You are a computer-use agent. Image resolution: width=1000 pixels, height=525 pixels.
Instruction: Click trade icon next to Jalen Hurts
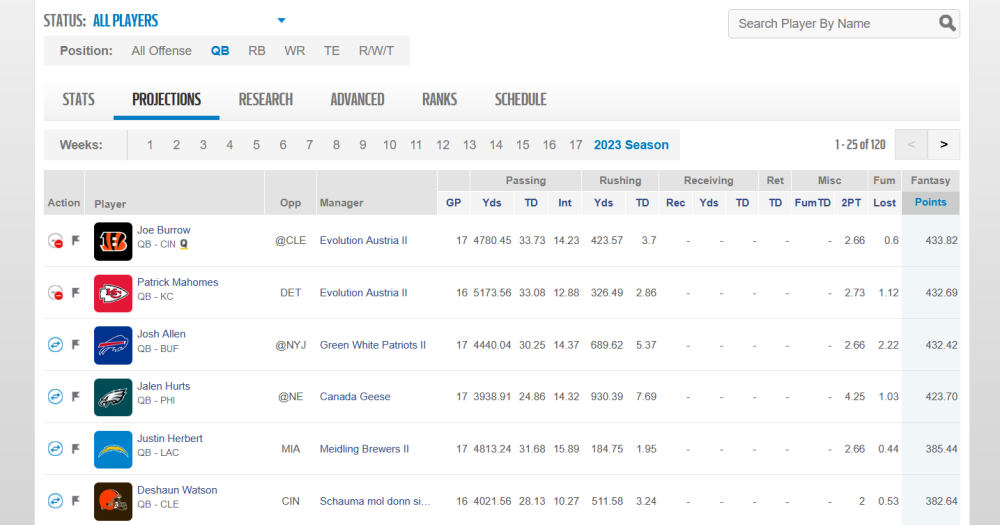click(56, 397)
